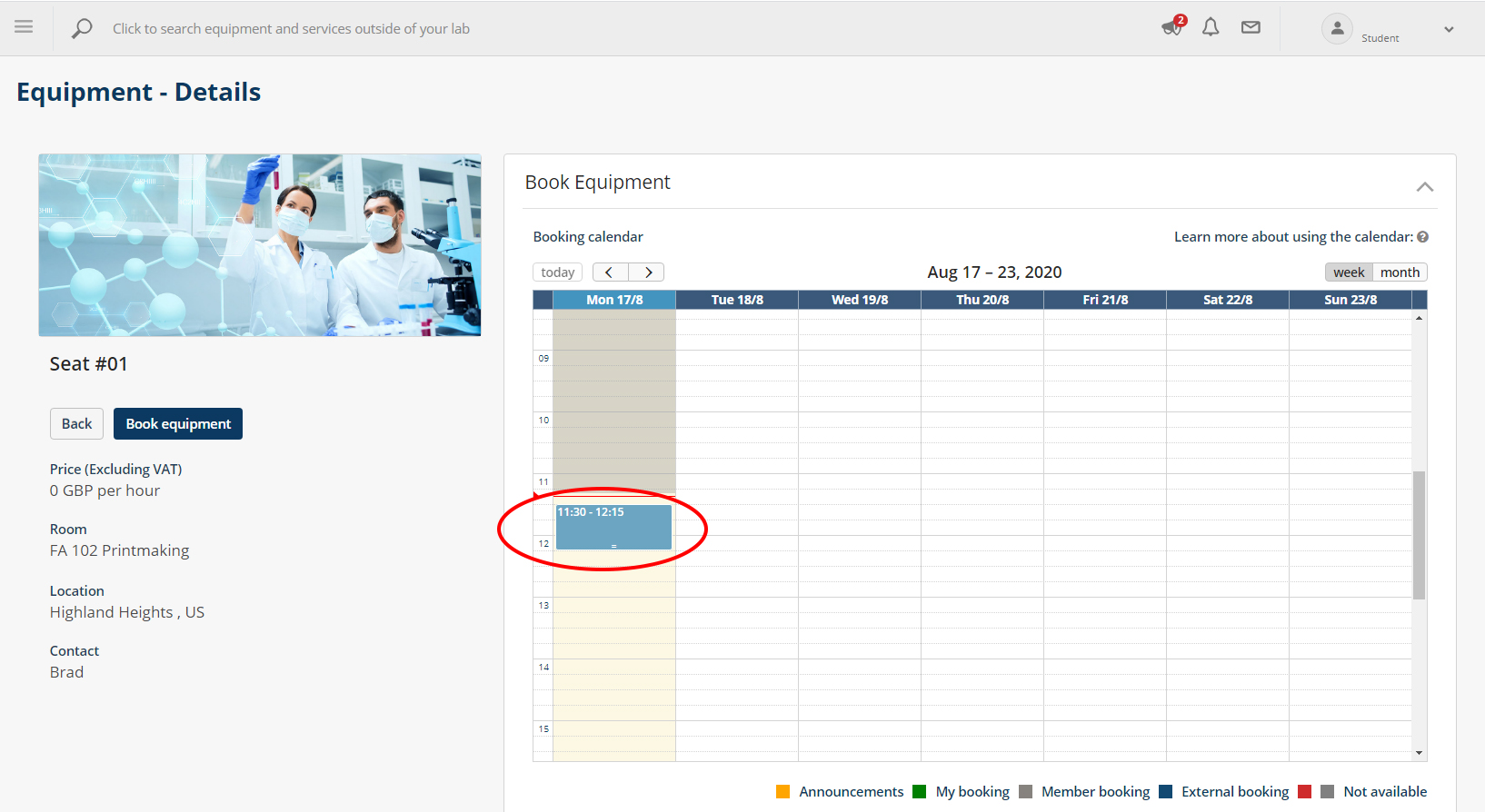The width and height of the screenshot is (1485, 812).
Task: Click the Back button
Action: (x=76, y=423)
